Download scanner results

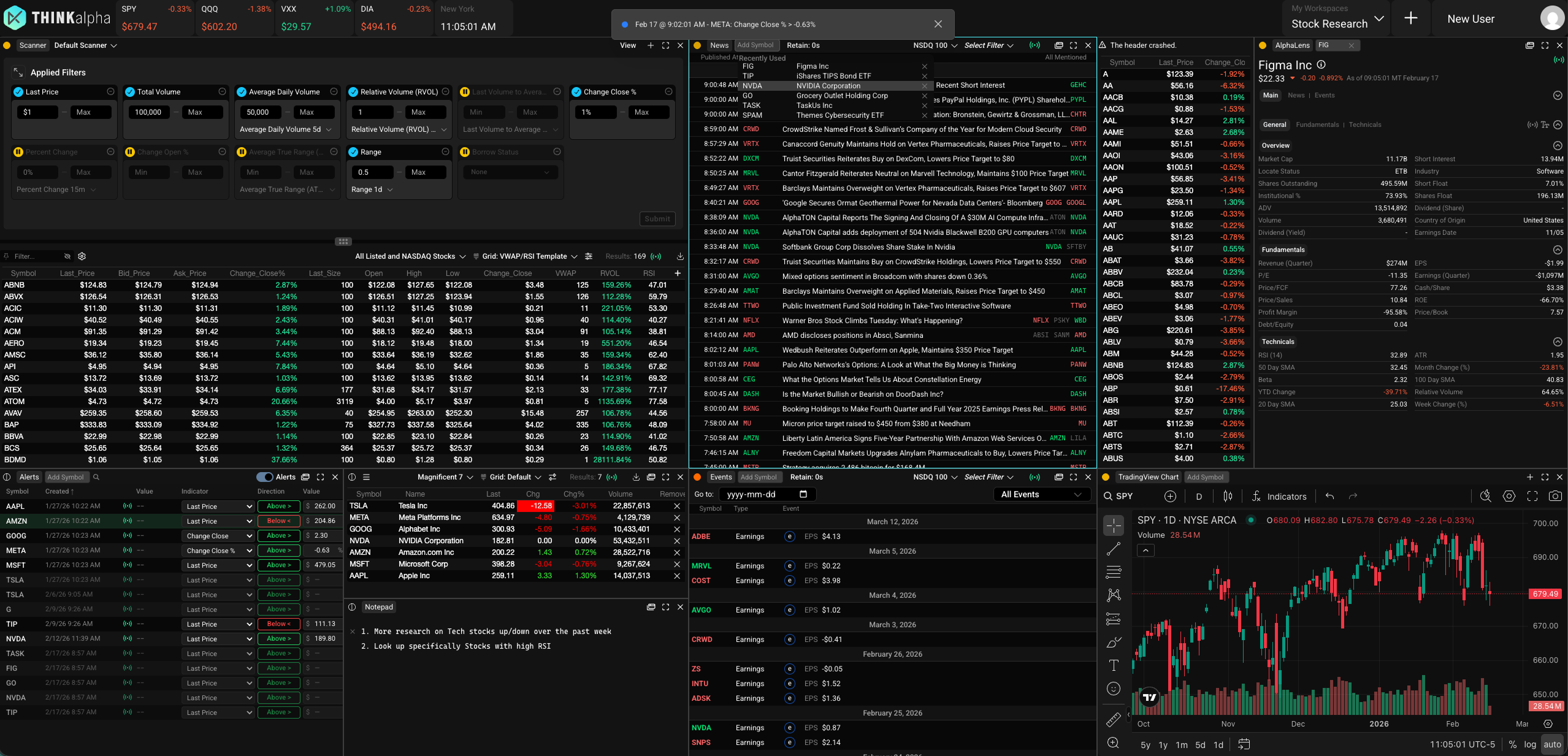(x=680, y=256)
